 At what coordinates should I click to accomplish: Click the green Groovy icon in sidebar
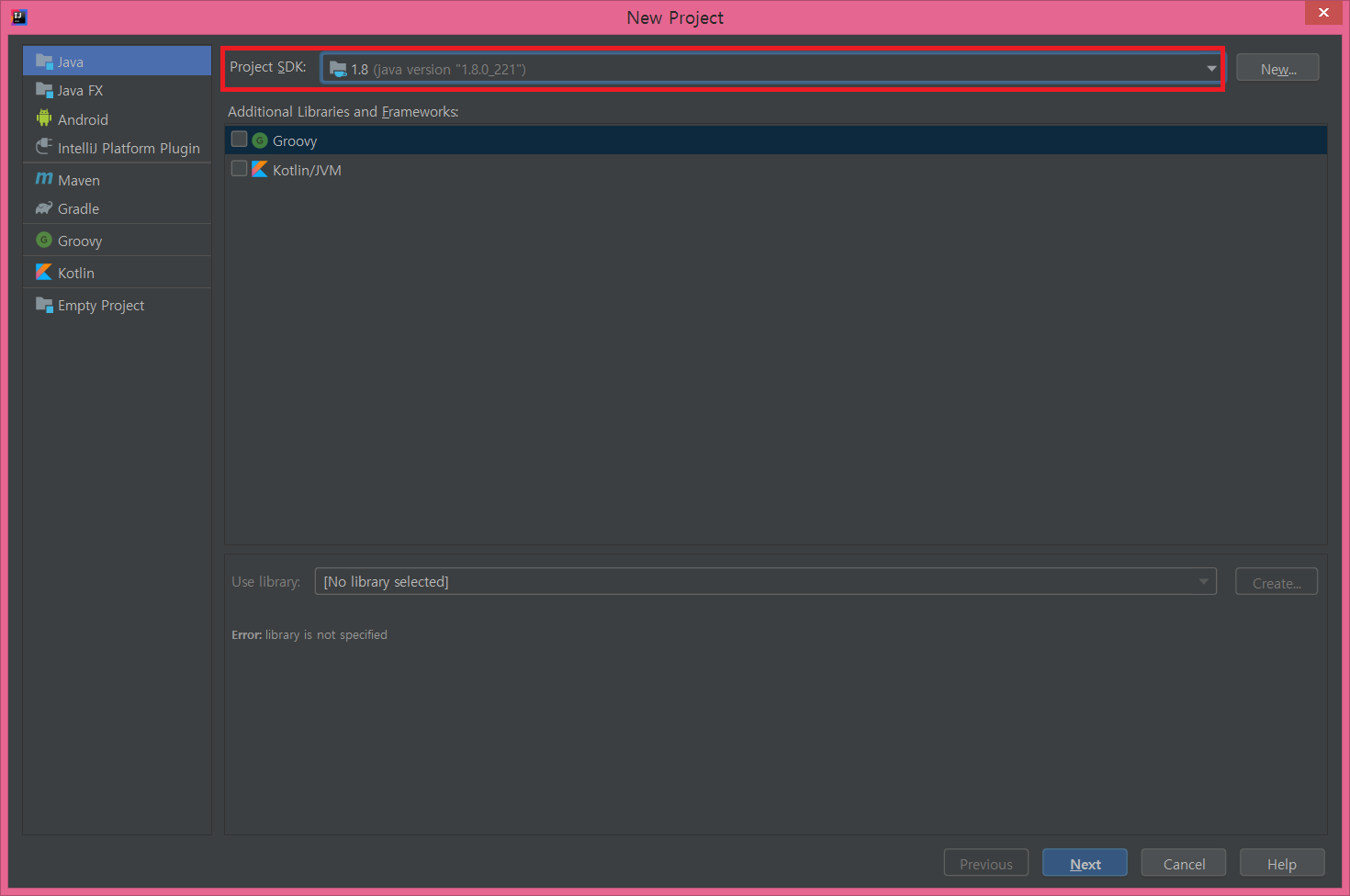tap(44, 240)
